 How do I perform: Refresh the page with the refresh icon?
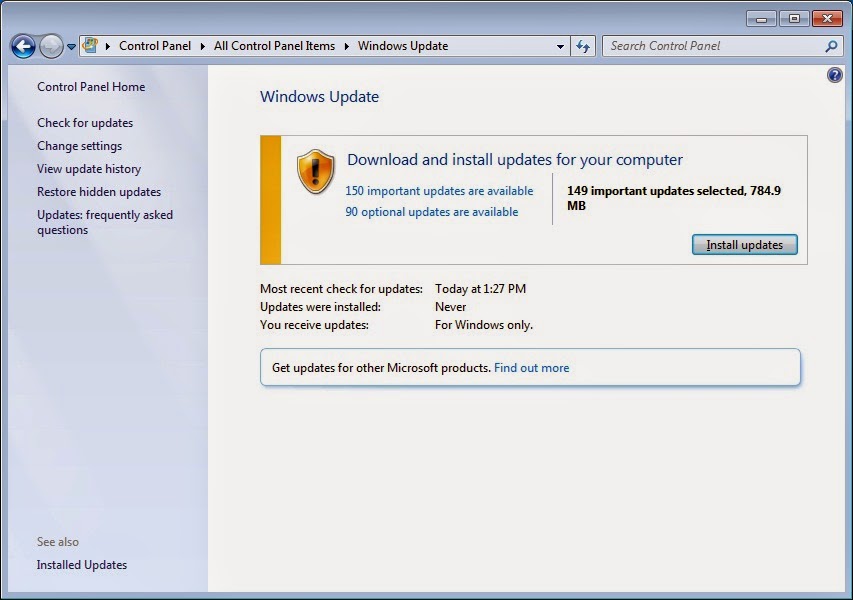coord(583,47)
